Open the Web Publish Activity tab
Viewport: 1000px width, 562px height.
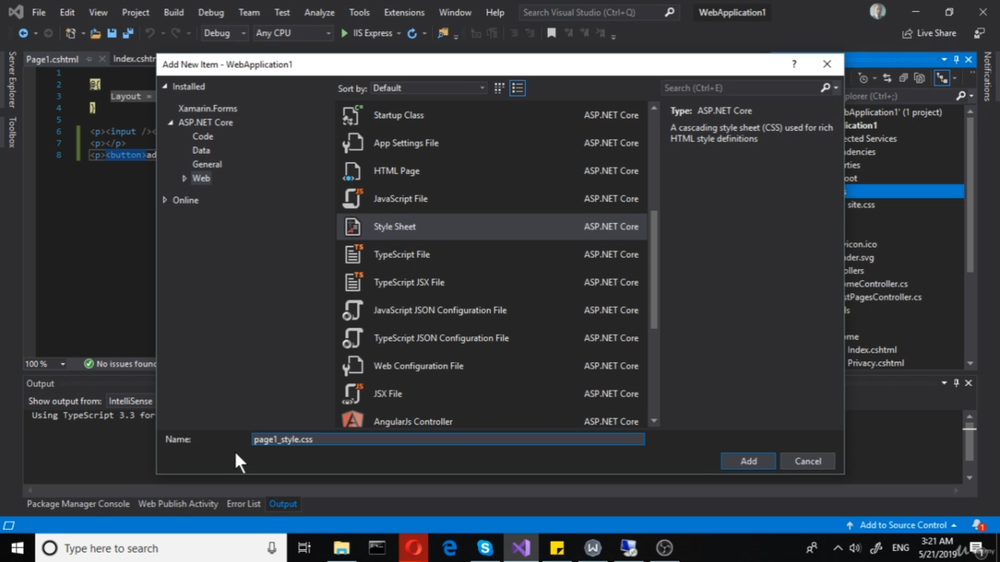(x=178, y=504)
